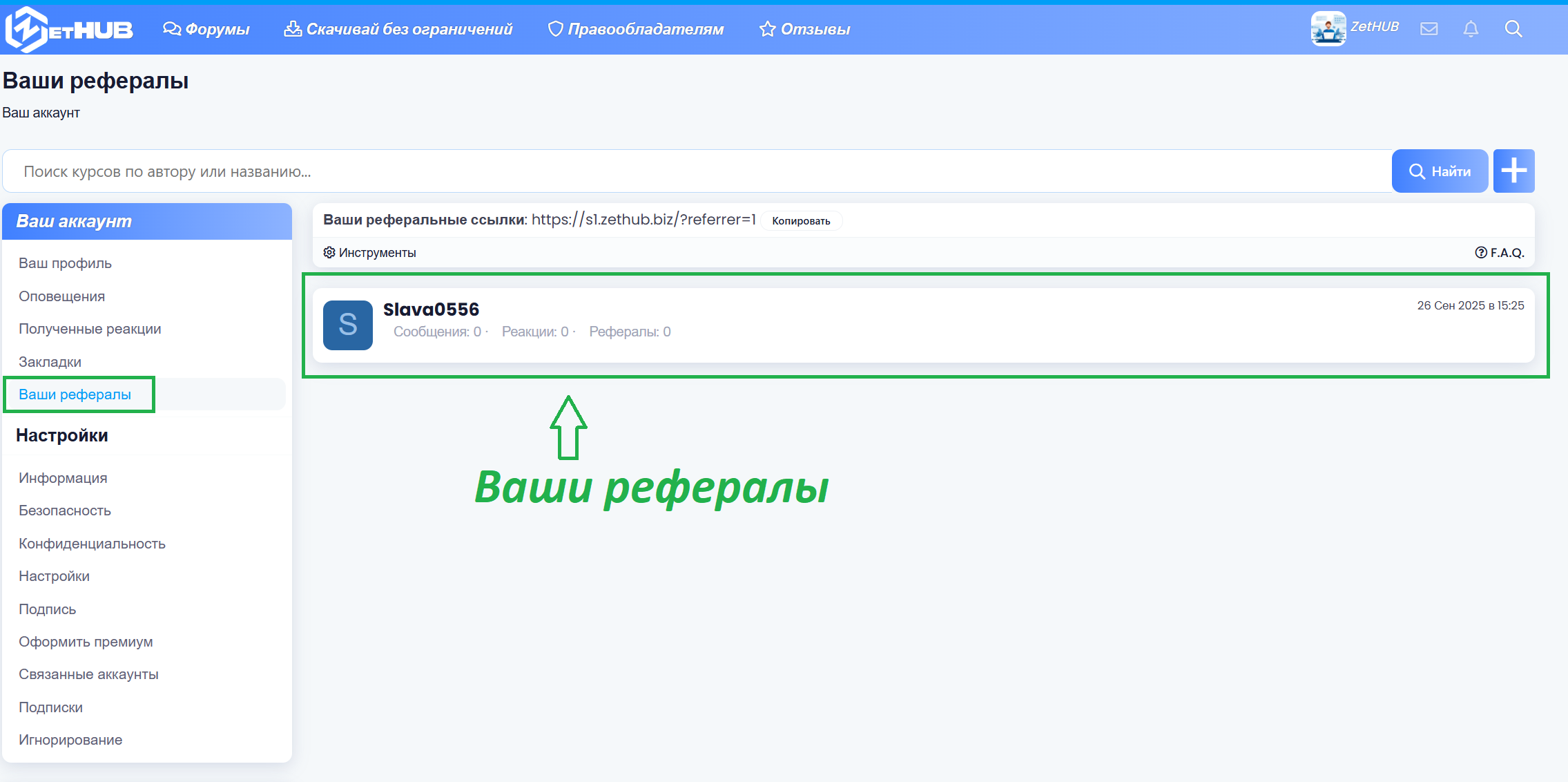Select Ваши рефералы sidebar entry
The height and width of the screenshot is (782, 1568).
76,394
